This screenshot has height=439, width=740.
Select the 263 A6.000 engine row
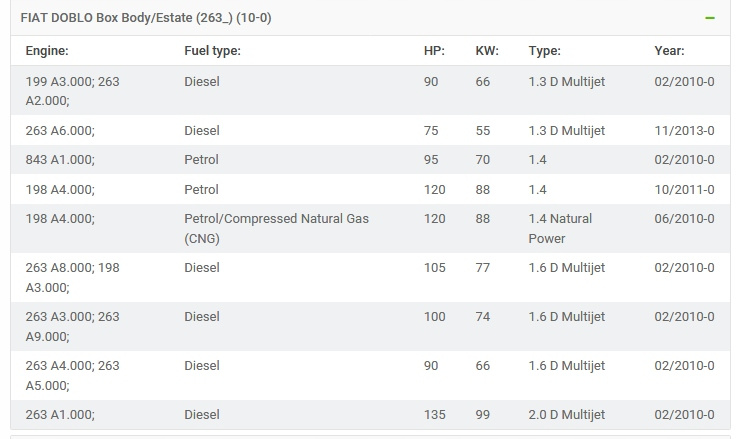coord(370,130)
